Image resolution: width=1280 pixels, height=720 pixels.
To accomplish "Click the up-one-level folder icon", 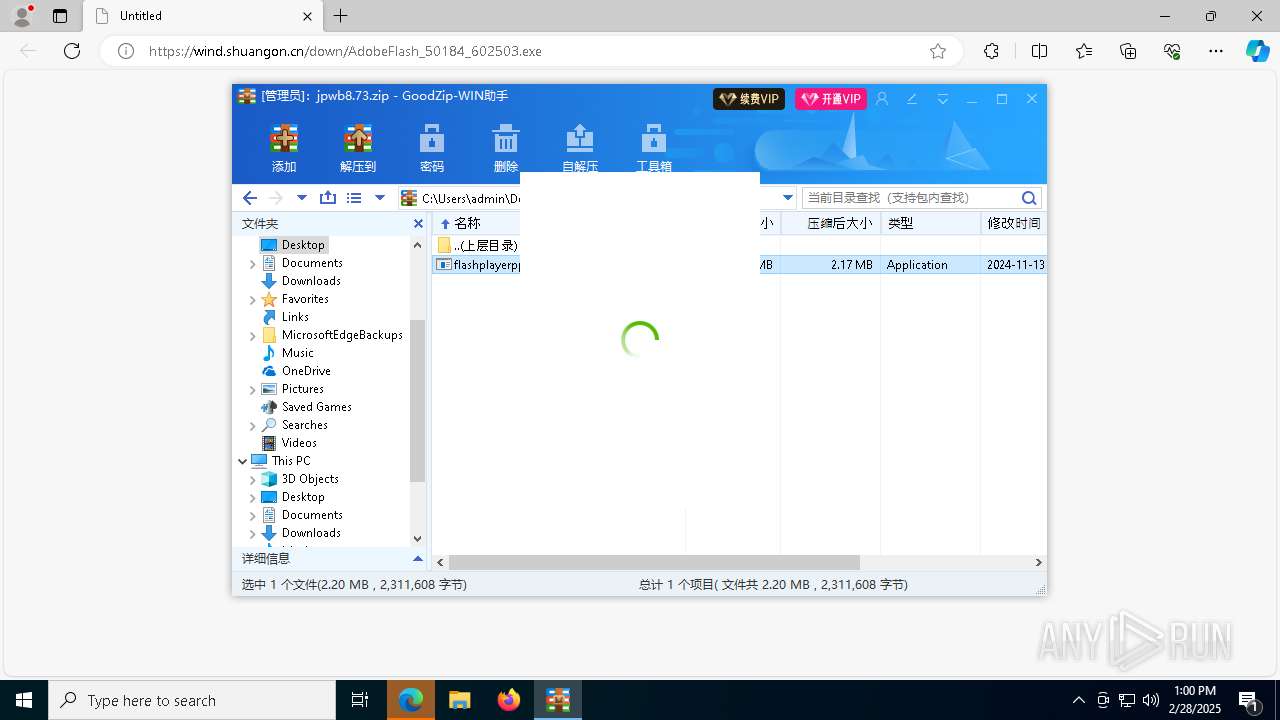I will pyautogui.click(x=328, y=198).
